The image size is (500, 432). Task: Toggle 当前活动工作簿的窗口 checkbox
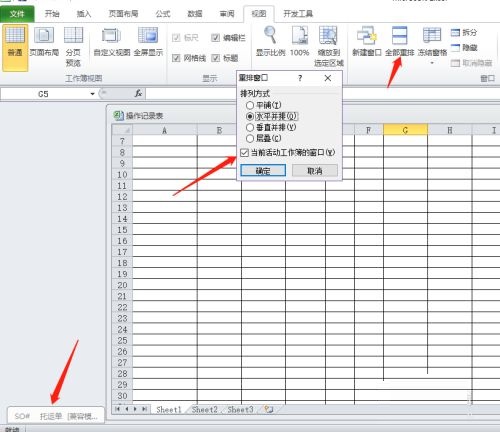[244, 153]
